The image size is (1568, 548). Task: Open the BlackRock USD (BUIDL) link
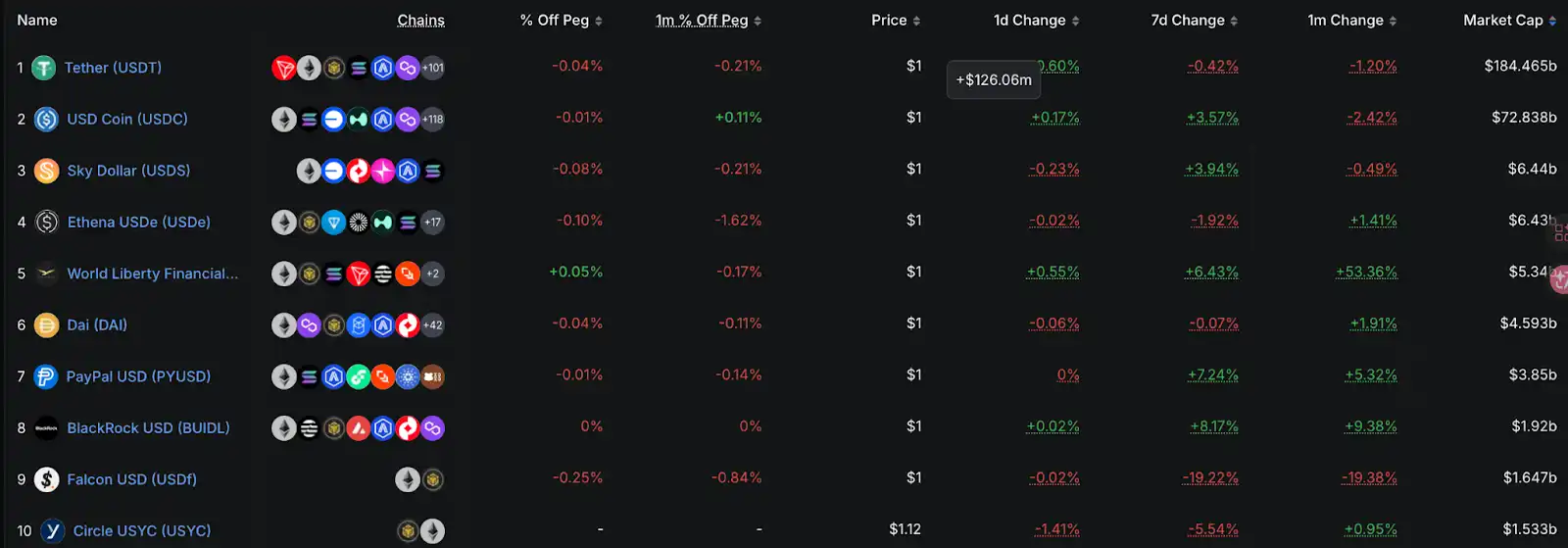(x=148, y=428)
